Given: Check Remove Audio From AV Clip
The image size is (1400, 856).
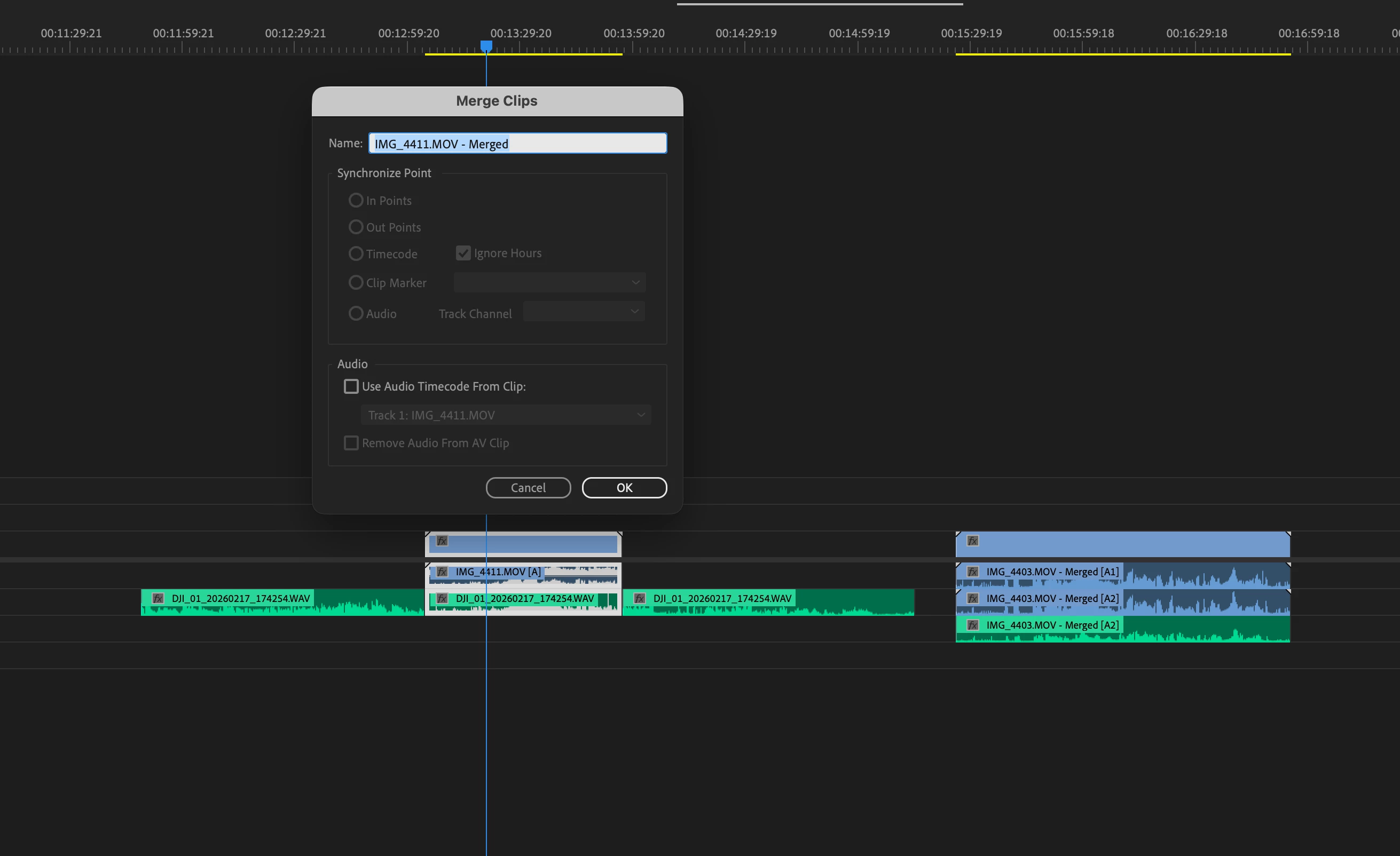Looking at the screenshot, I should click(351, 443).
